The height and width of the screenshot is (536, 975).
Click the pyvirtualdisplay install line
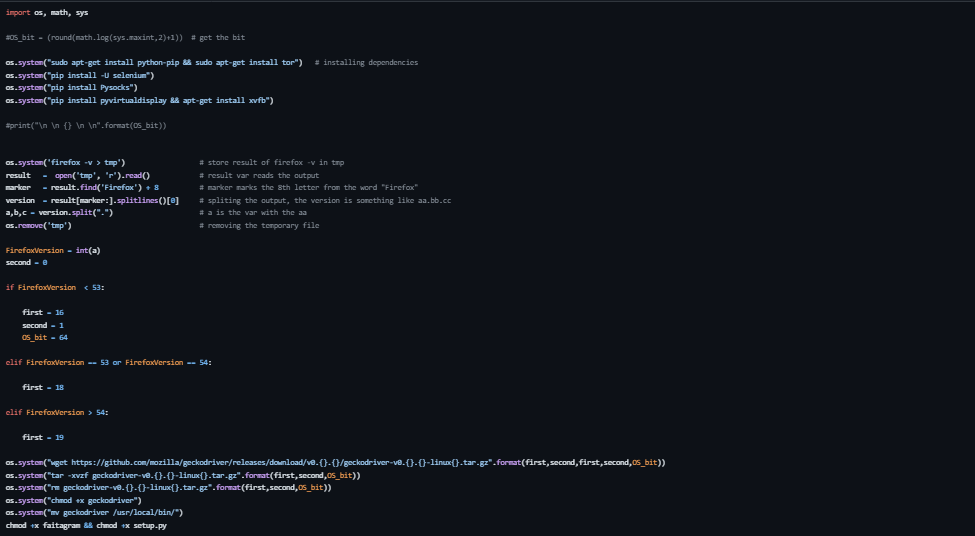tap(139, 100)
